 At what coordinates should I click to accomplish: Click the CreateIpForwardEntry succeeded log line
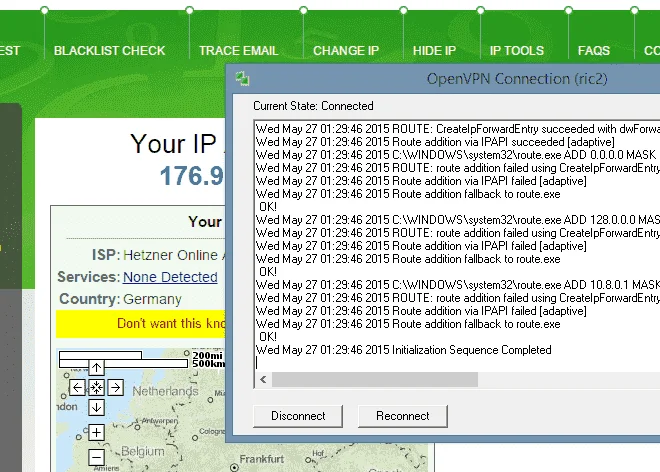pos(458,128)
